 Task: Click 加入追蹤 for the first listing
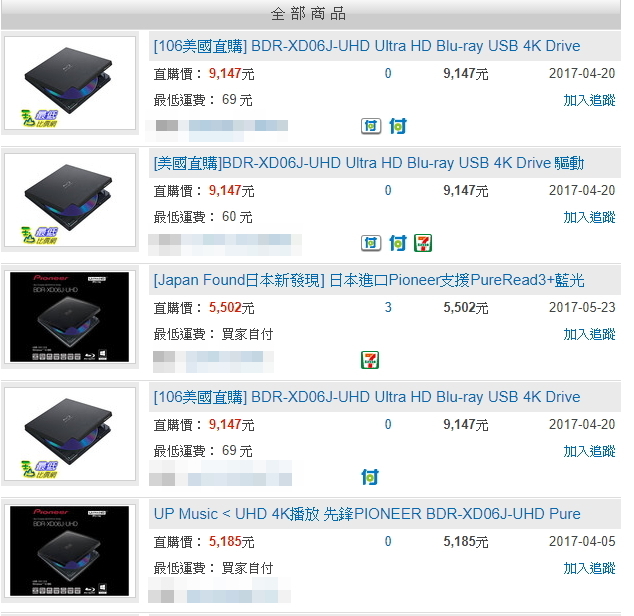(589, 100)
